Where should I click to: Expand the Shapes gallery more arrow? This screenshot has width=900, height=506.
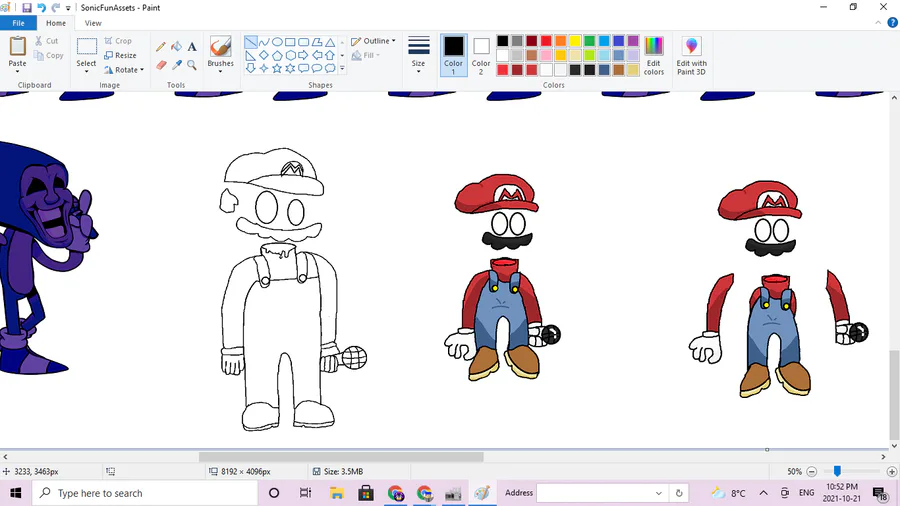(x=342, y=69)
